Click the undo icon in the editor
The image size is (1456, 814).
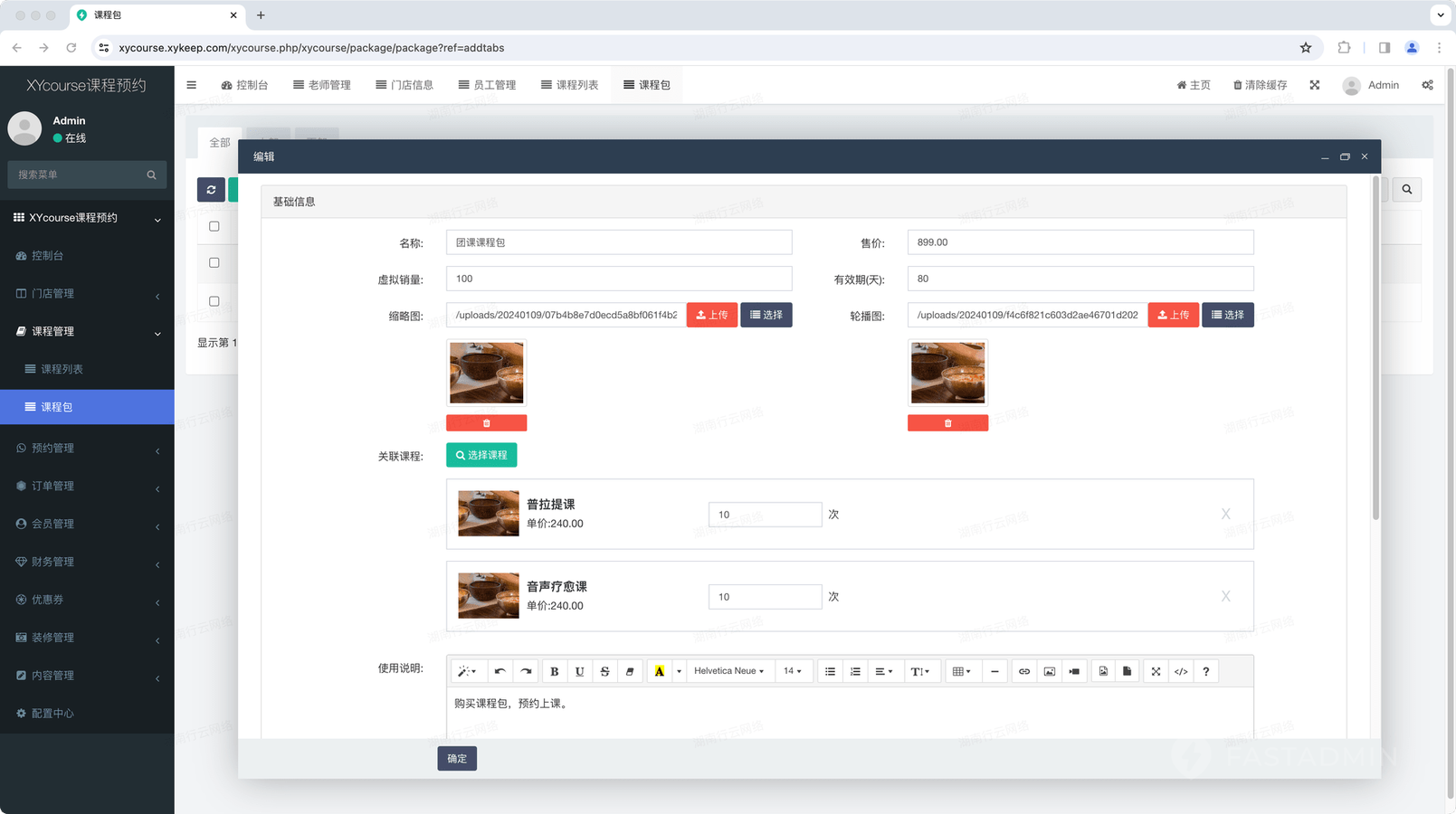(x=500, y=671)
